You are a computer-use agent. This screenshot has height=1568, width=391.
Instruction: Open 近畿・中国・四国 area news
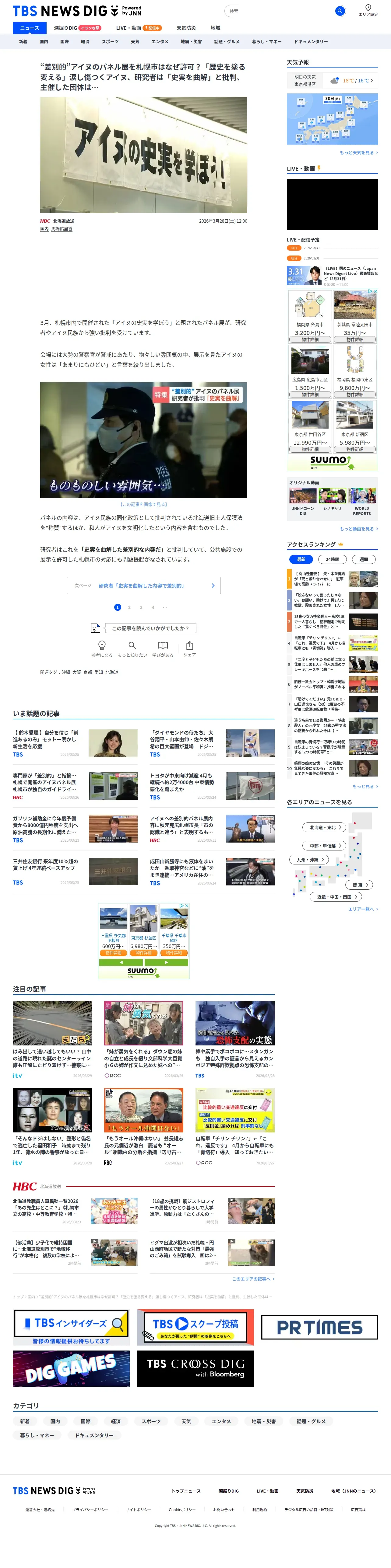(x=336, y=897)
